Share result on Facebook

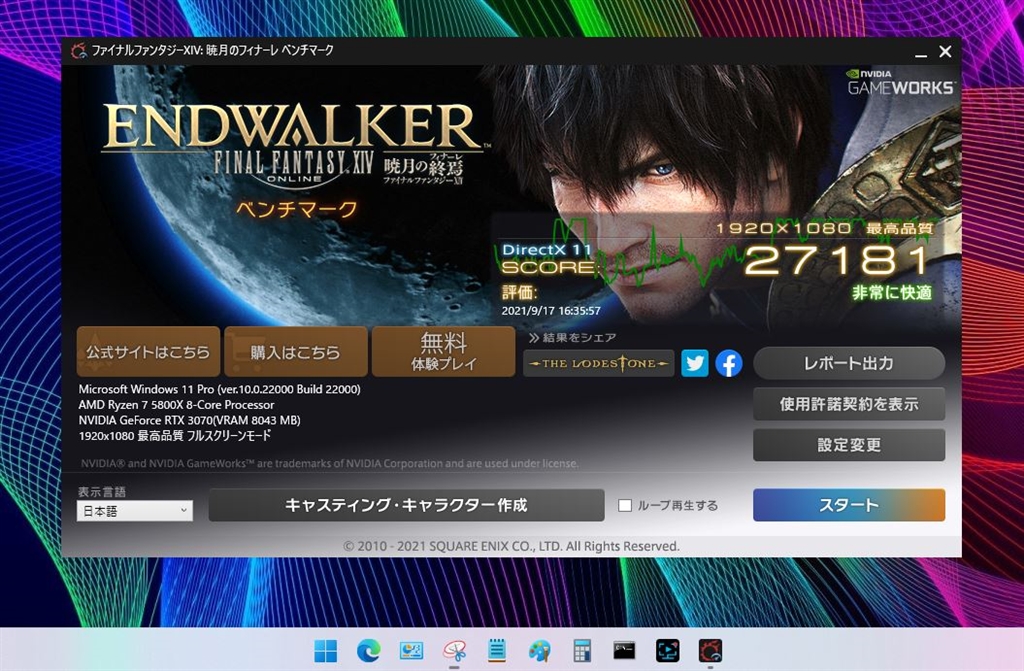tap(729, 363)
